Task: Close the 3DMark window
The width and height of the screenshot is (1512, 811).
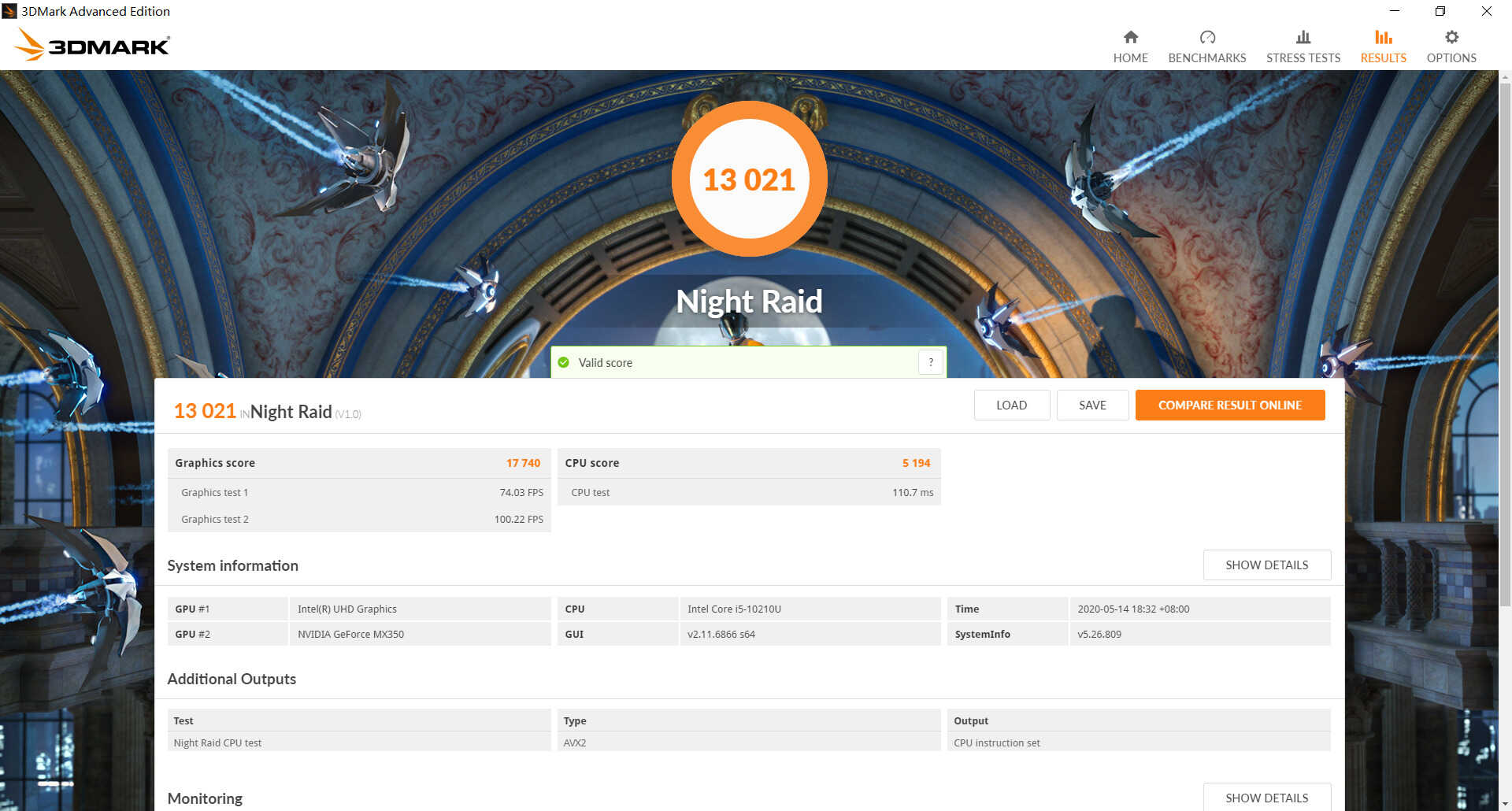Action: [1487, 11]
